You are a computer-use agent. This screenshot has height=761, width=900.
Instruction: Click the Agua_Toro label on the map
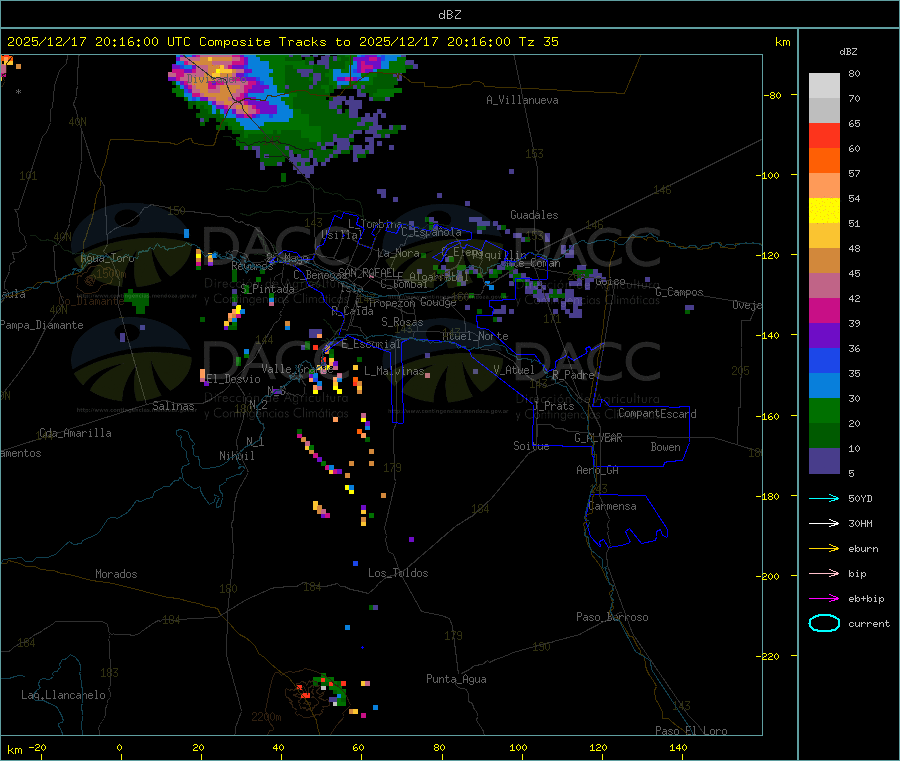(x=107, y=258)
